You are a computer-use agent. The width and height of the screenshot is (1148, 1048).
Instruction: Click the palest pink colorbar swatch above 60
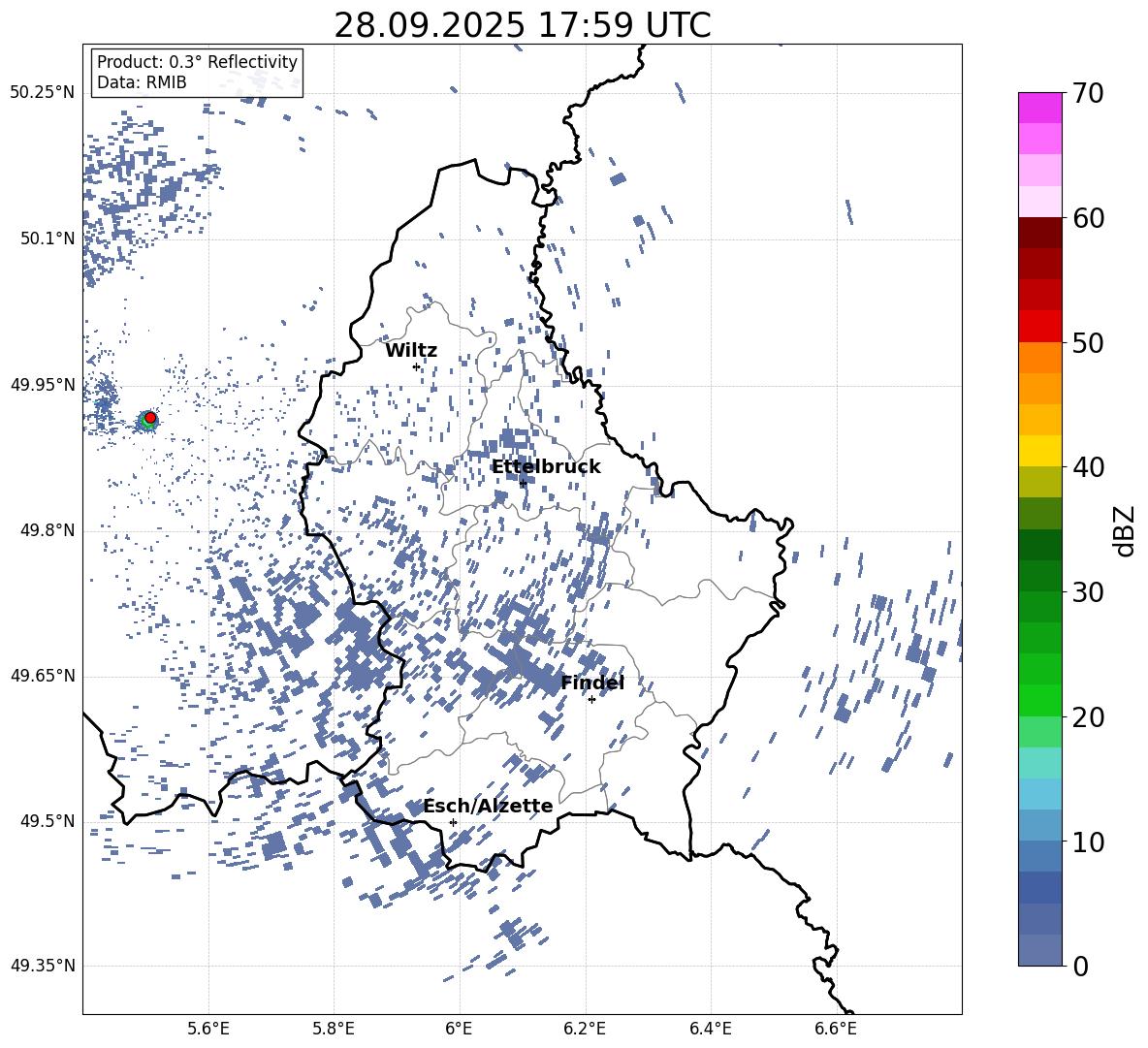1039,202
